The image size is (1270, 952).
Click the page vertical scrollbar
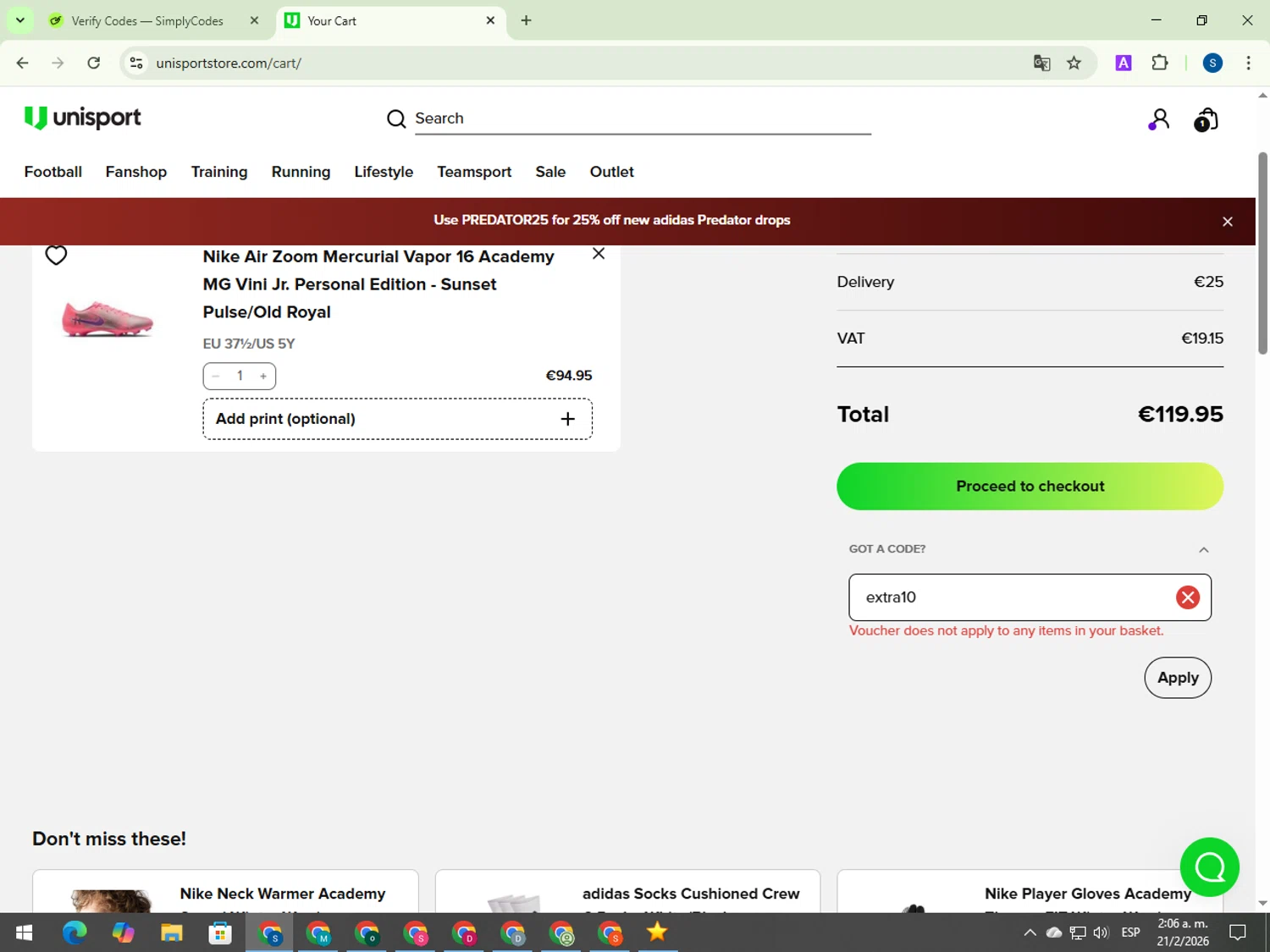click(x=1262, y=254)
